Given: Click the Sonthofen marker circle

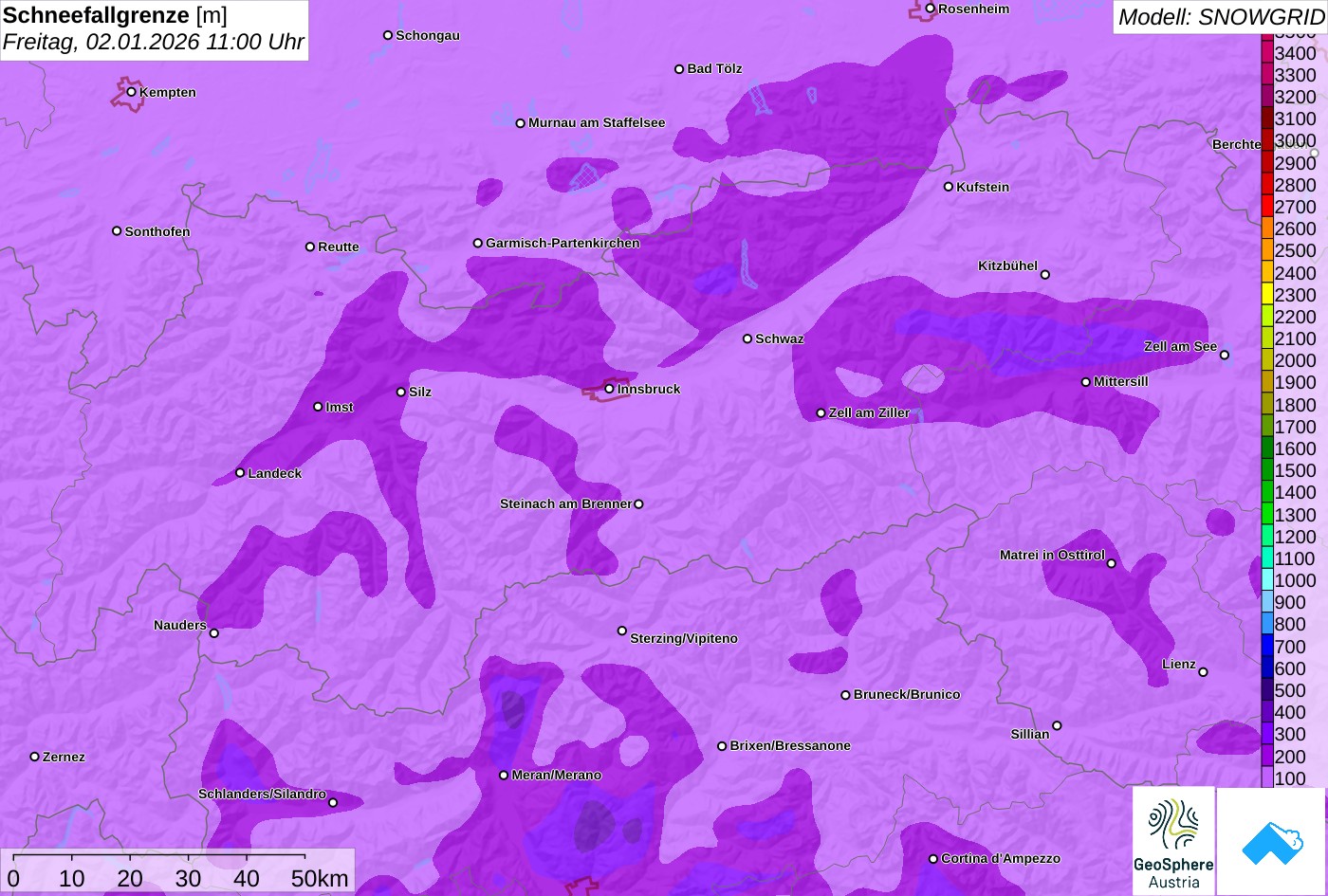Looking at the screenshot, I should point(117,231).
